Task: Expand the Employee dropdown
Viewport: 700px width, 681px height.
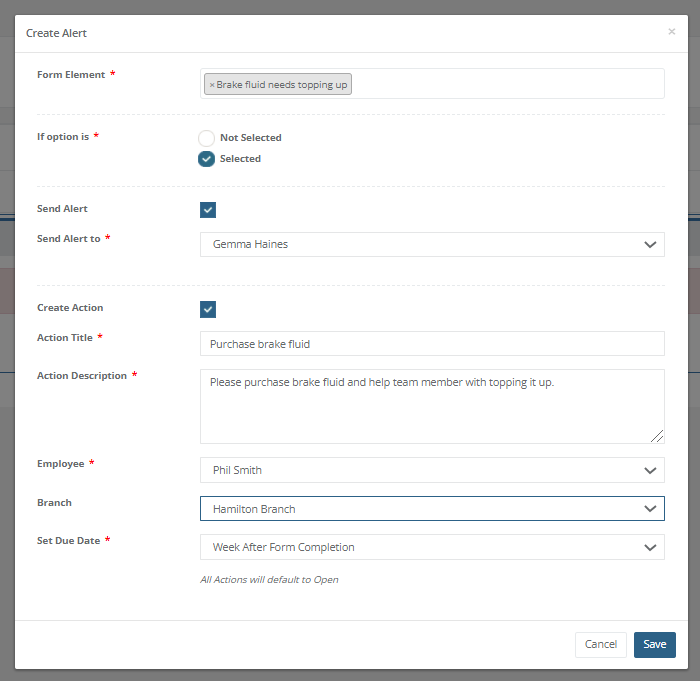Action: pyautogui.click(x=432, y=470)
